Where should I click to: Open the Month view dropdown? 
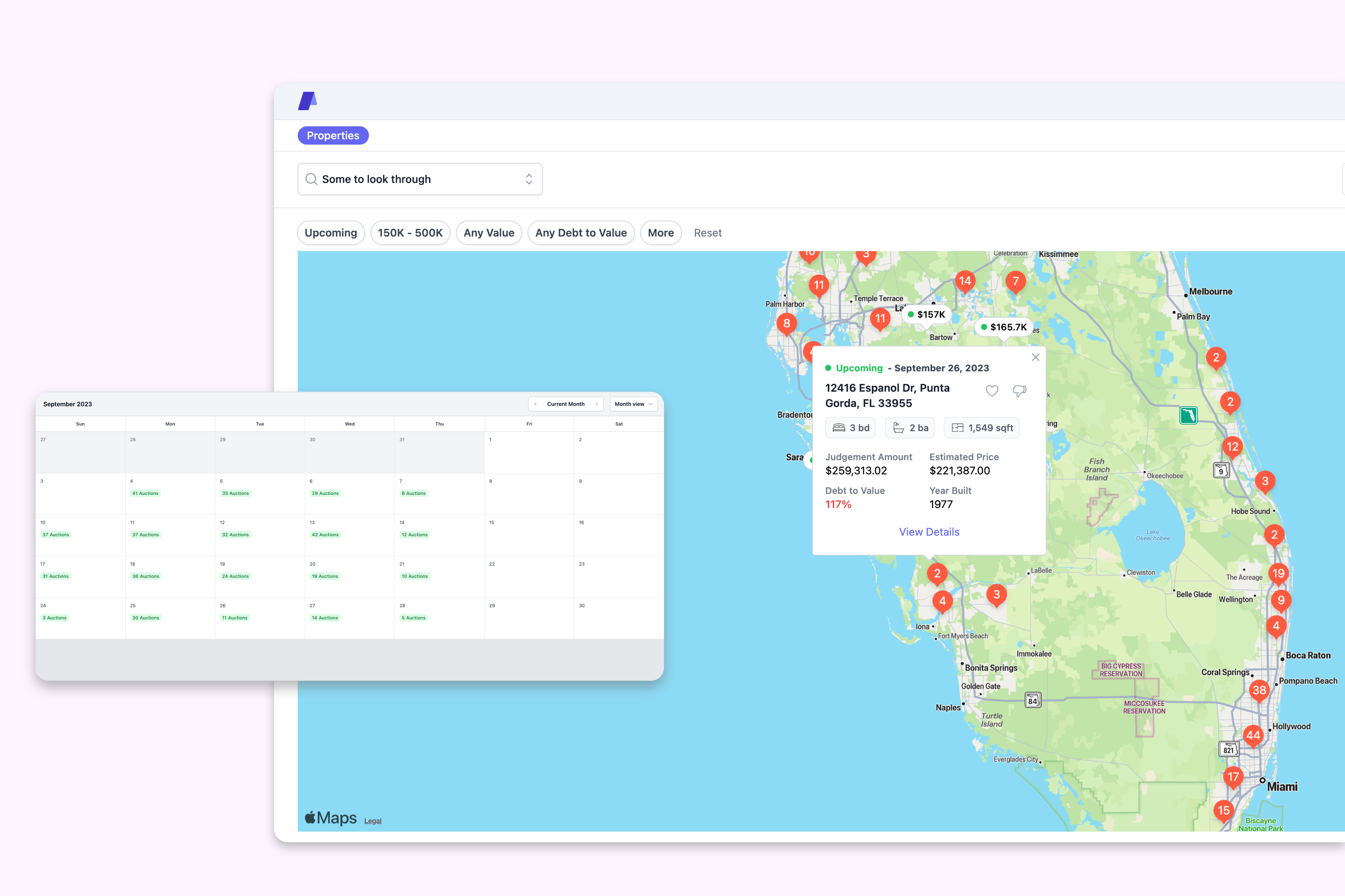633,404
